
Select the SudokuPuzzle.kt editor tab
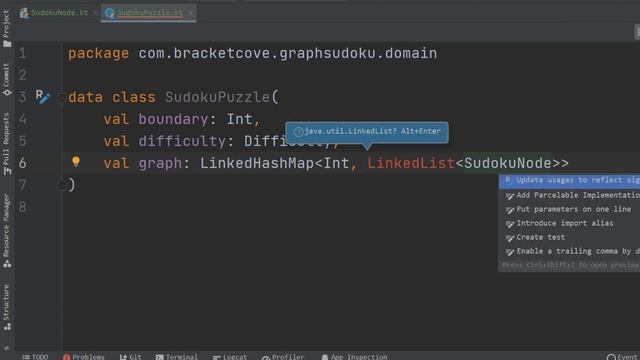coord(149,13)
